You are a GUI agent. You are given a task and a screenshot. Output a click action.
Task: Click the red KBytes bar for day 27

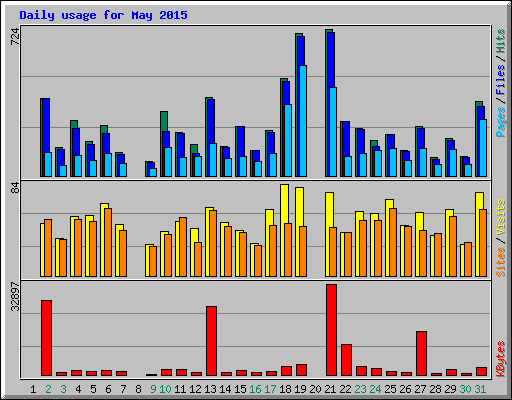click(x=421, y=353)
